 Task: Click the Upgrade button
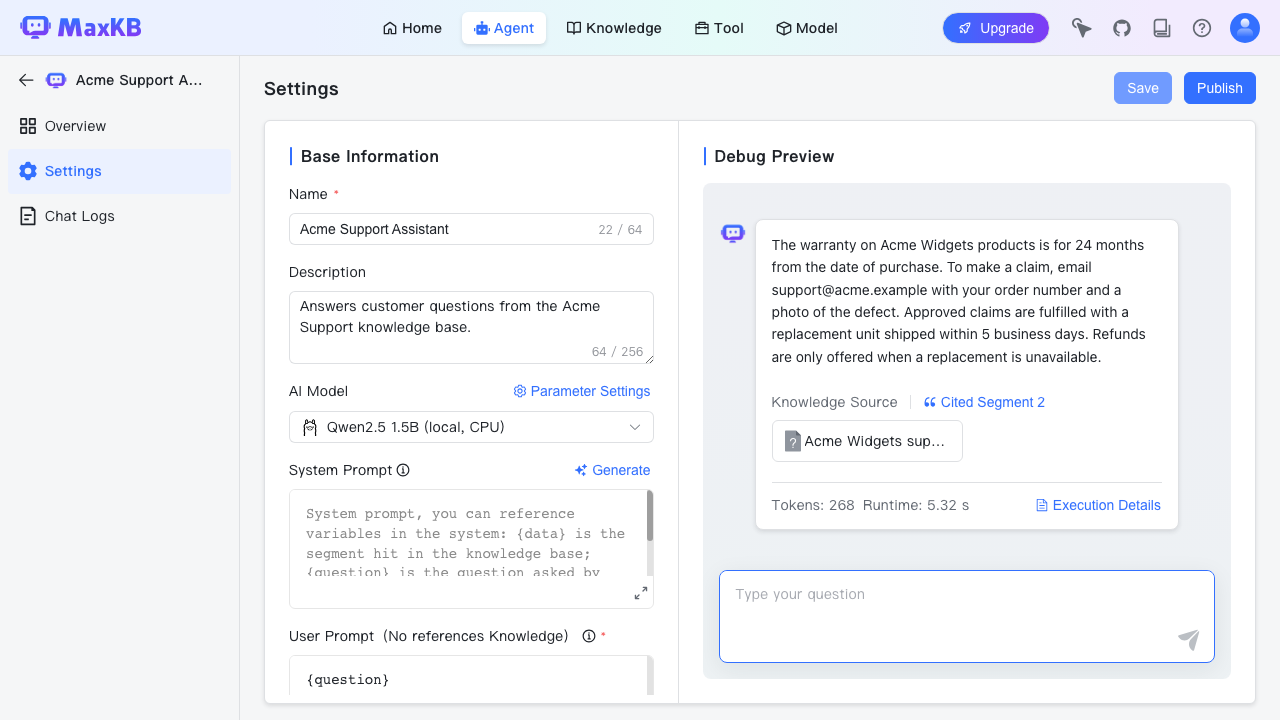[996, 28]
